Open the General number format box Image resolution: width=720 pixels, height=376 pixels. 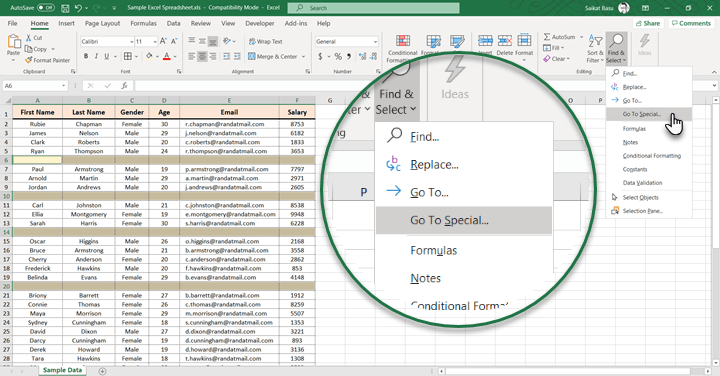(x=346, y=42)
